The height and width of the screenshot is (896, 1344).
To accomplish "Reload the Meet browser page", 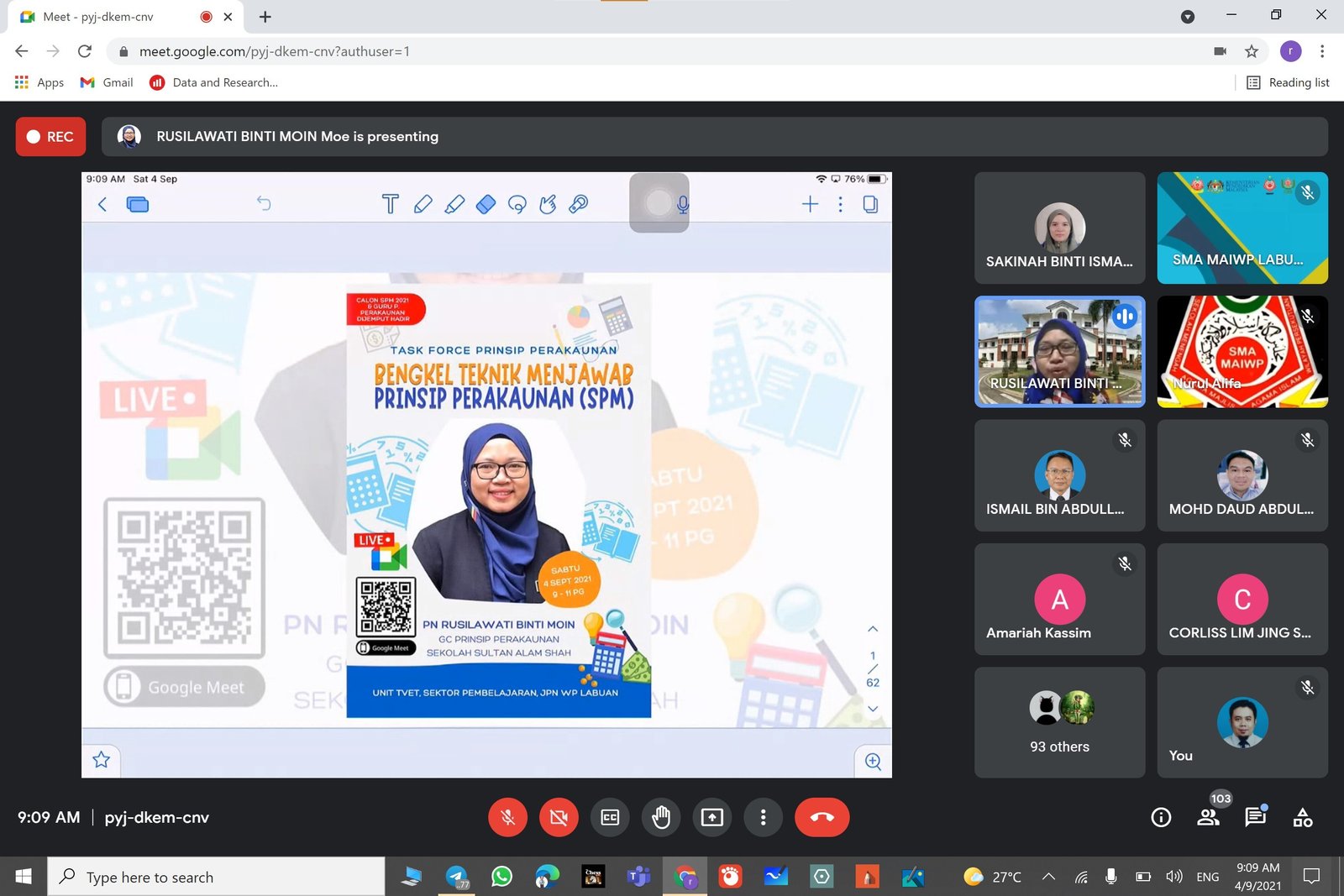I will 84,51.
